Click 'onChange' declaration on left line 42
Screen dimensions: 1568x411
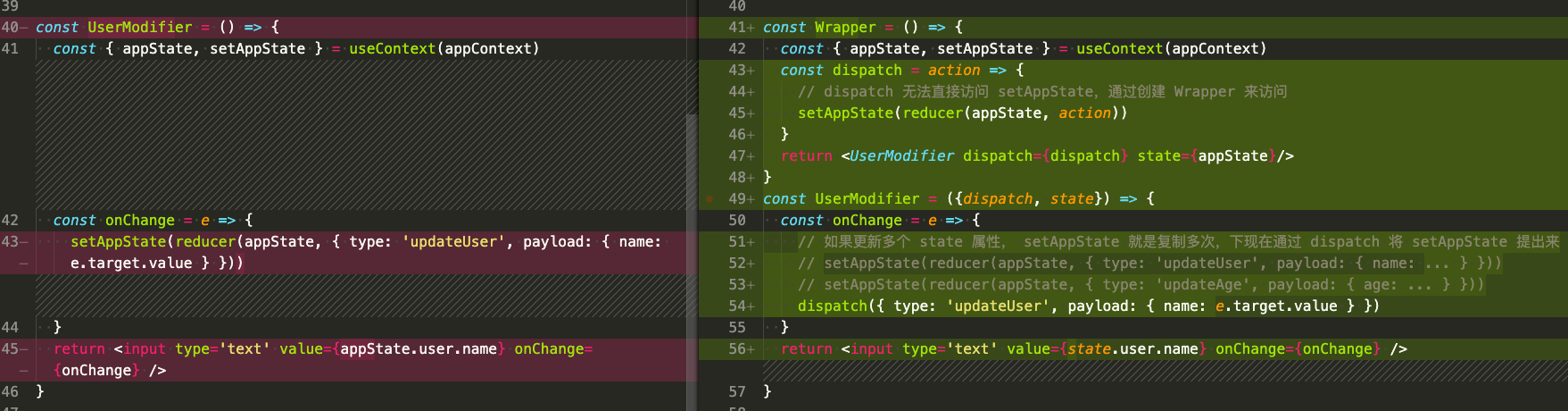pos(140,221)
